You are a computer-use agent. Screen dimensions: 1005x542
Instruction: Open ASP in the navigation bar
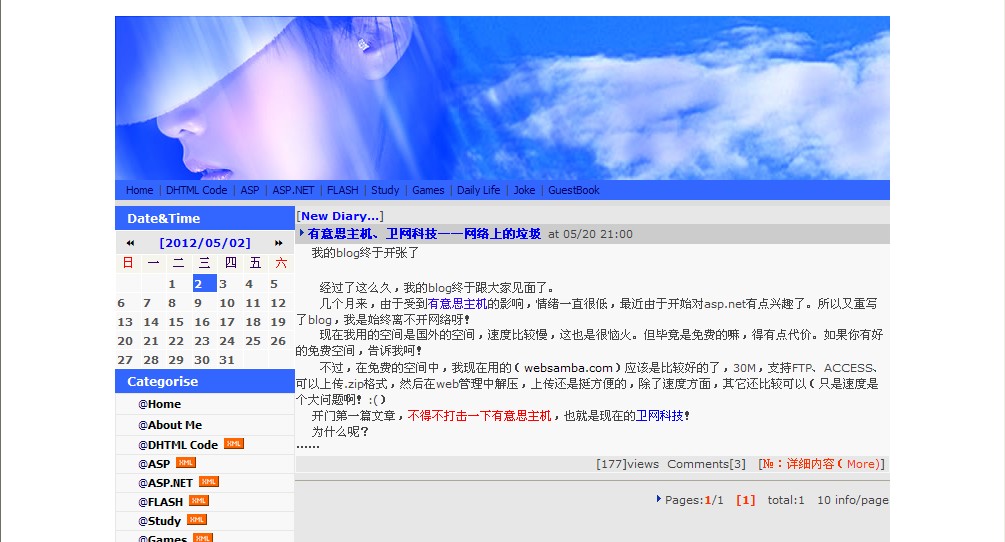pyautogui.click(x=250, y=190)
